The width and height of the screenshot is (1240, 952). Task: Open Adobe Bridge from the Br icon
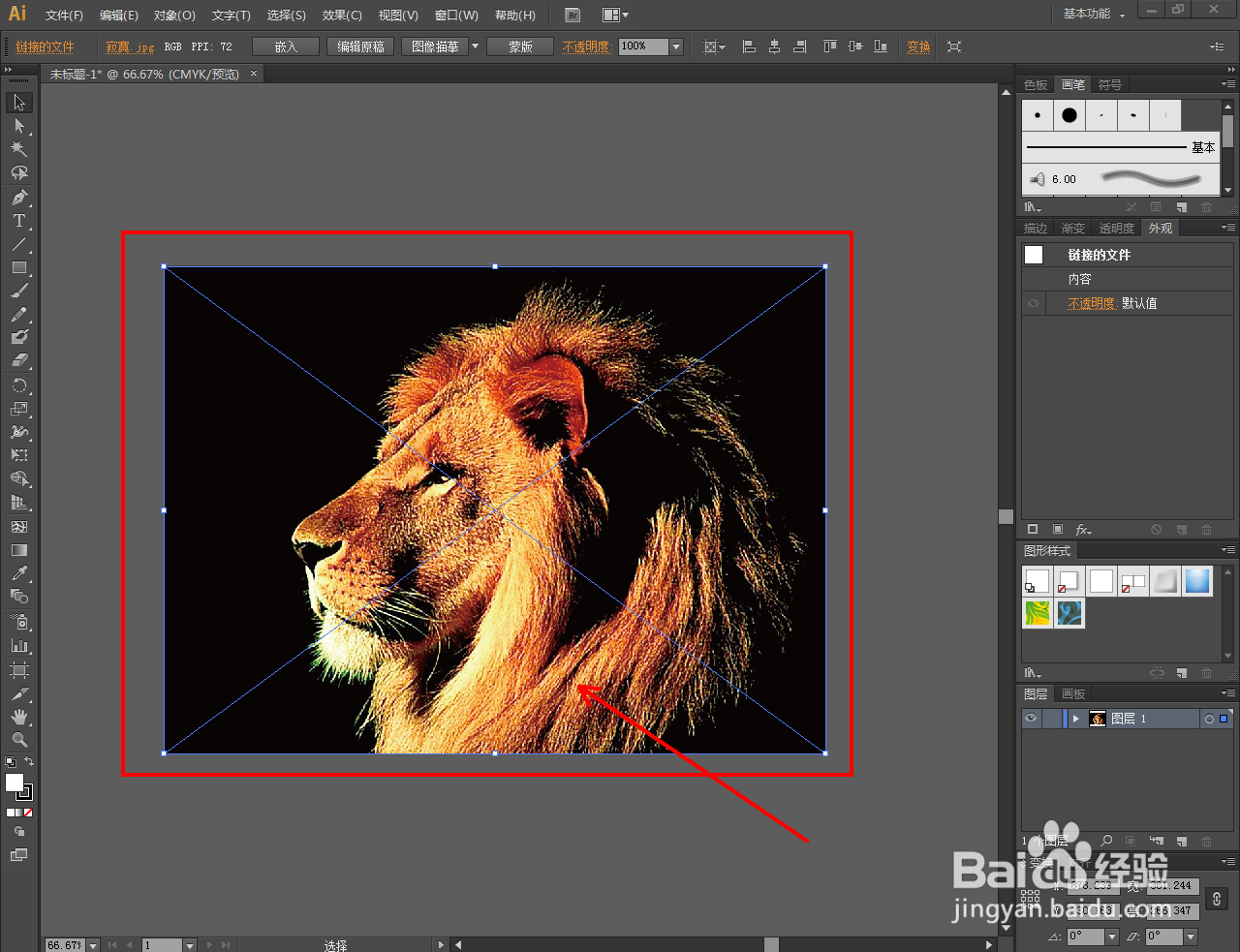tap(573, 15)
